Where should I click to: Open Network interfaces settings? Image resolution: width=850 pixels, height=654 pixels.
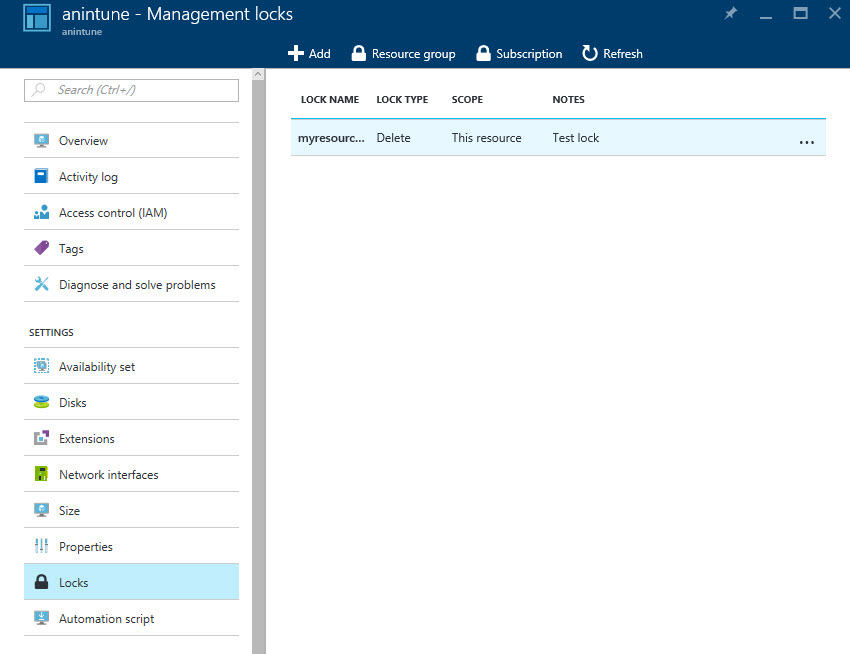[131, 475]
